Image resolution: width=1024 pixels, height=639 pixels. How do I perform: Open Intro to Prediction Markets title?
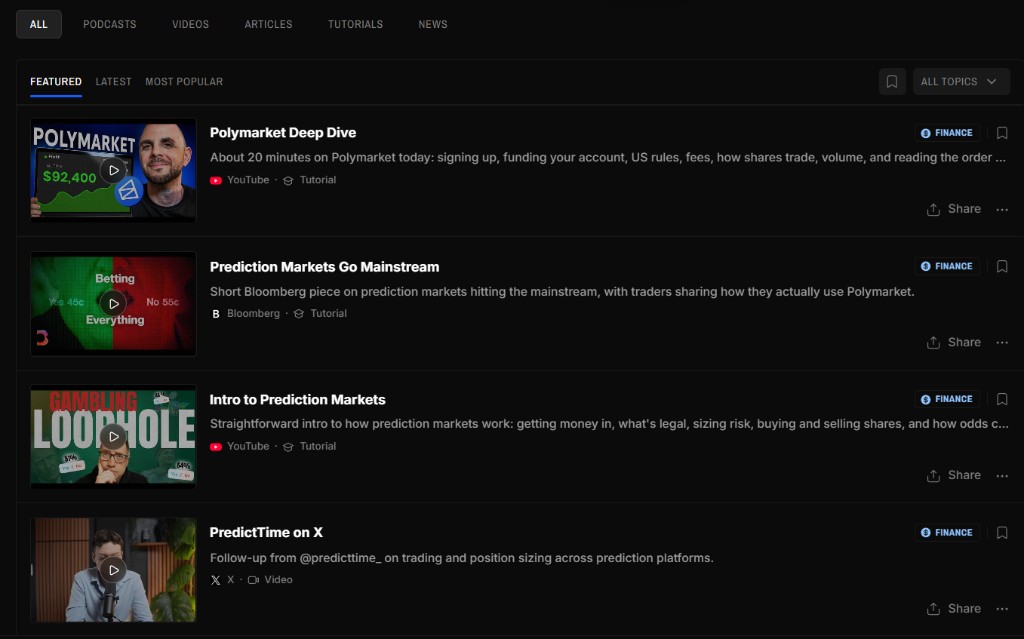click(x=298, y=399)
